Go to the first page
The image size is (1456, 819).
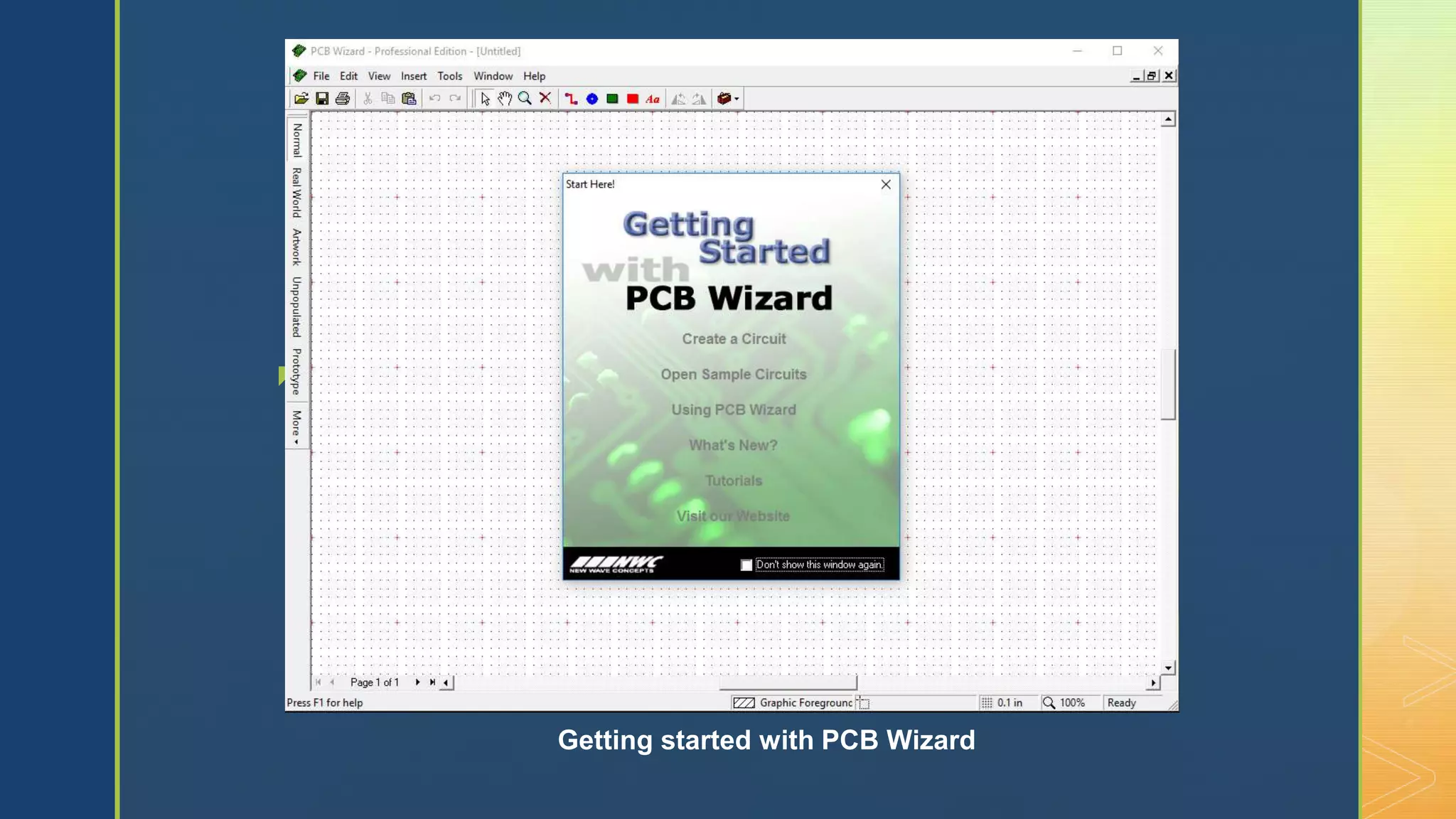tap(318, 682)
